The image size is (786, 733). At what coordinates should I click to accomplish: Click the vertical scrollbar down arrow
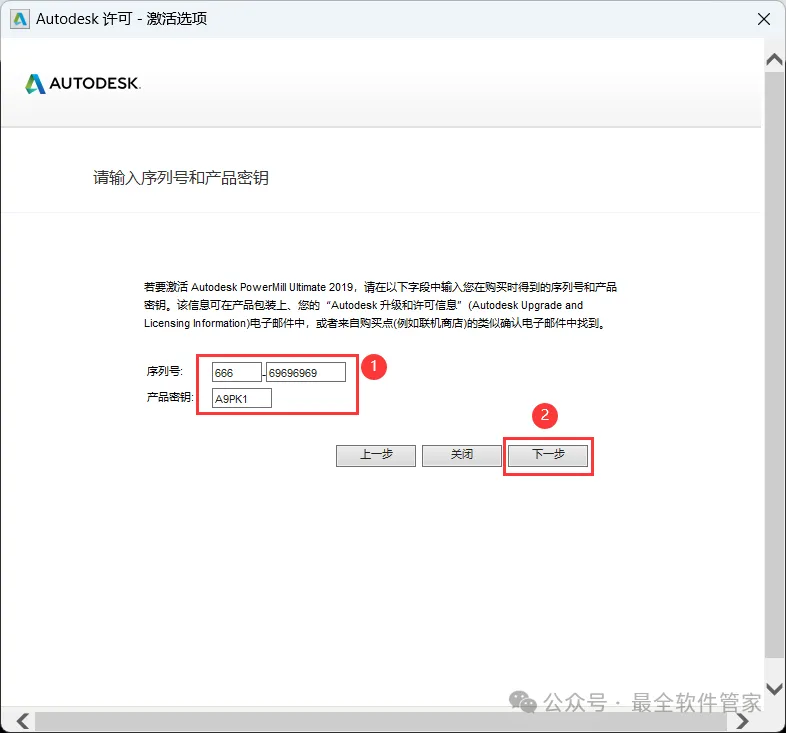pos(775,688)
